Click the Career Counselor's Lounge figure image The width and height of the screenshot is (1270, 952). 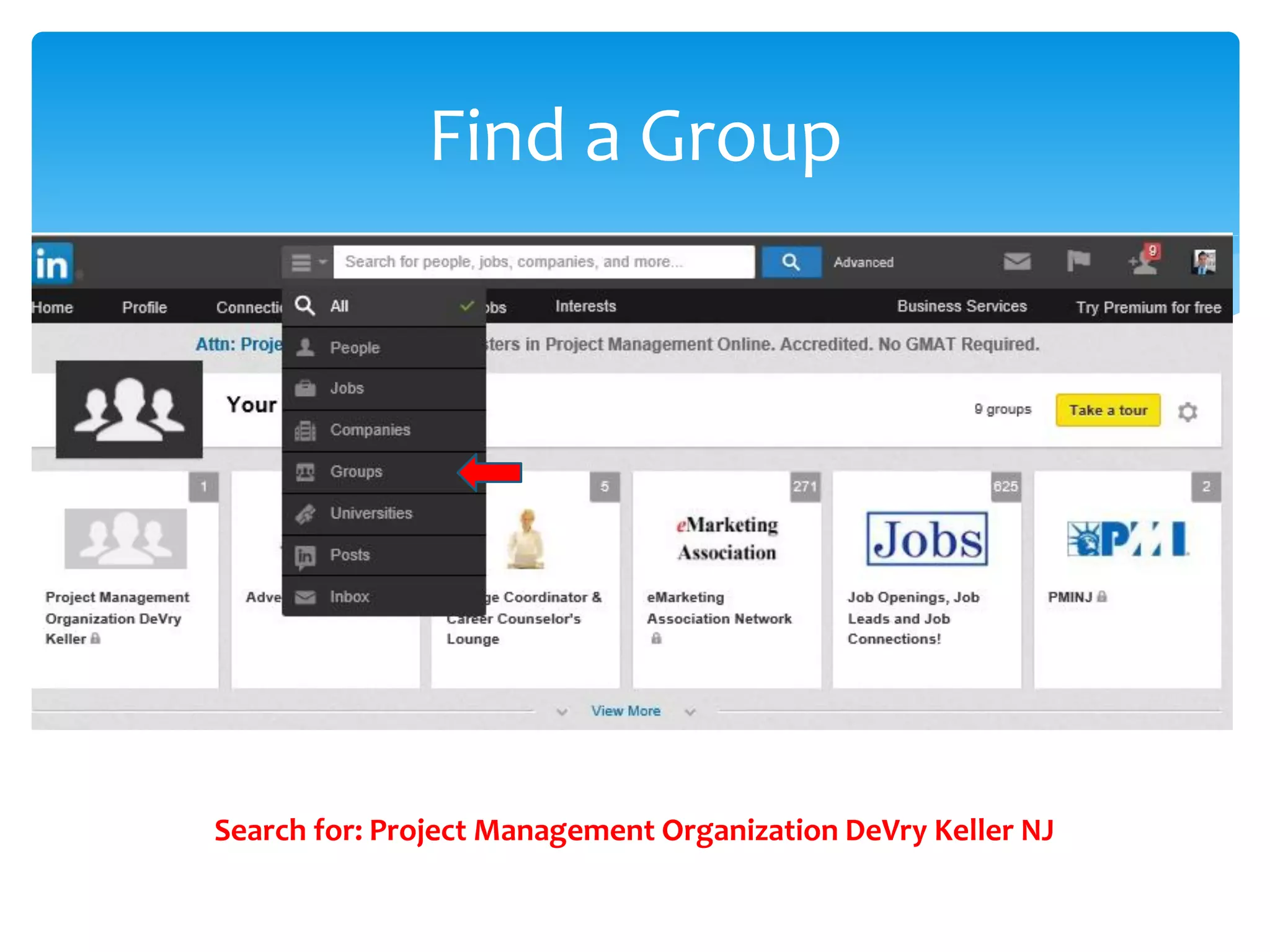(x=526, y=539)
